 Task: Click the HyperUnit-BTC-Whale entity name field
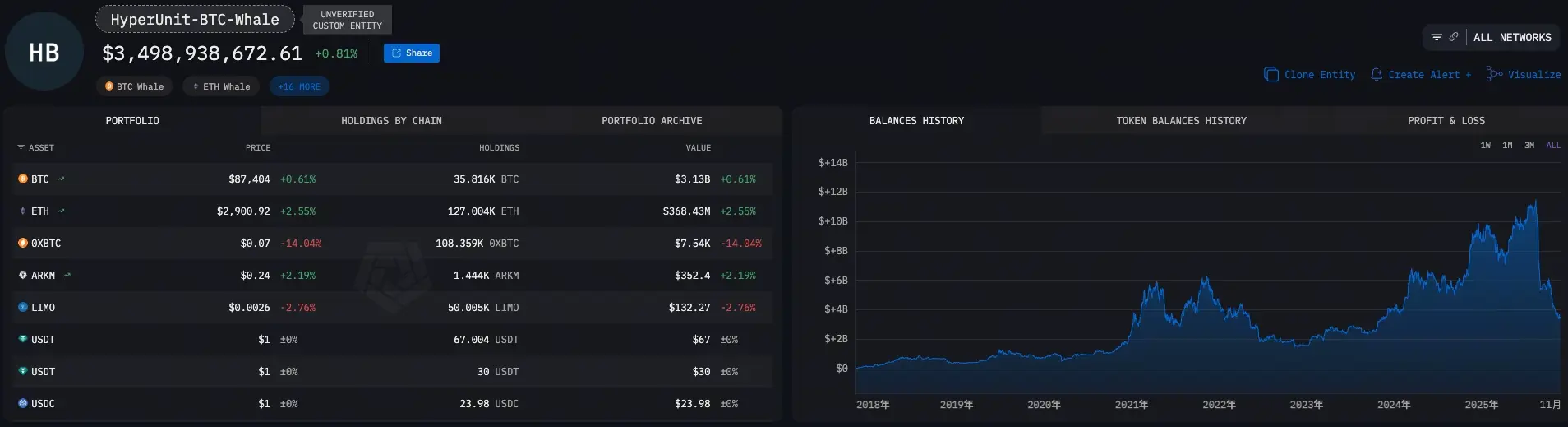coord(195,19)
